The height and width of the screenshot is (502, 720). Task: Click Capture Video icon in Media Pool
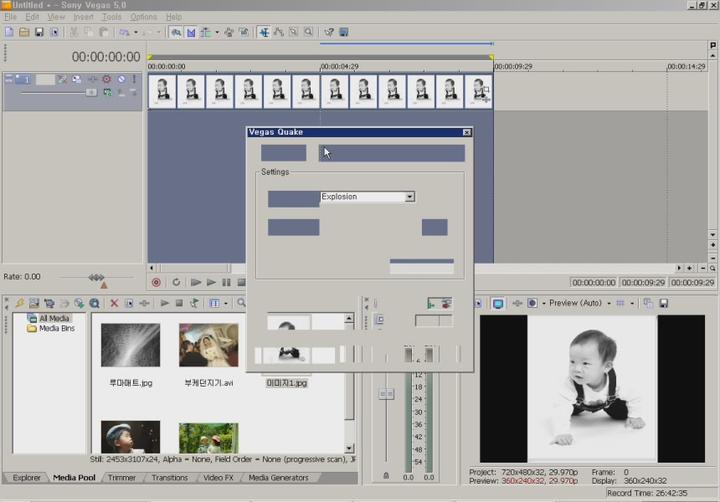coord(49,303)
